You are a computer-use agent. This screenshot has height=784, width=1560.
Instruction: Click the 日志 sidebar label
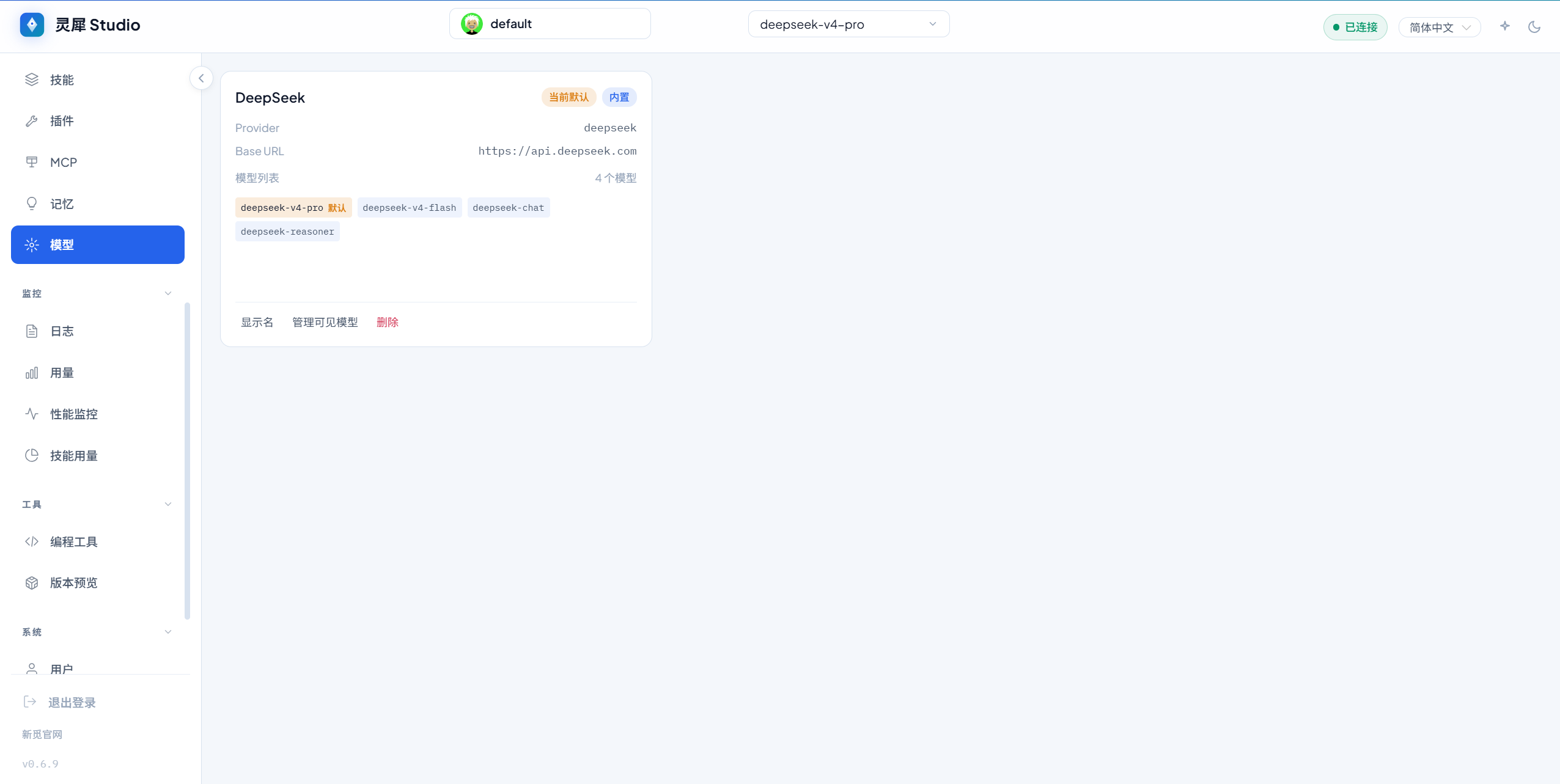click(x=62, y=331)
